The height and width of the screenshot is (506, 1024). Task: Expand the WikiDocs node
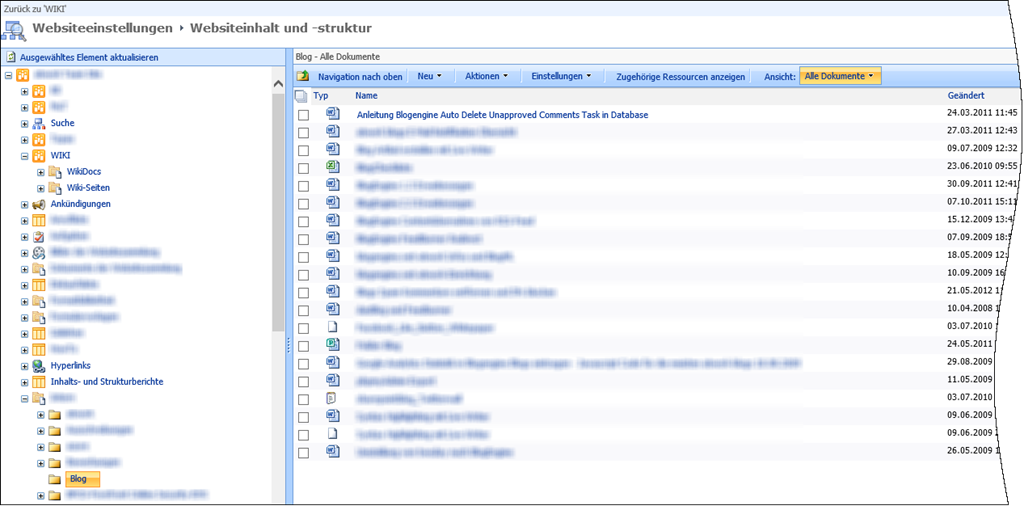41,172
